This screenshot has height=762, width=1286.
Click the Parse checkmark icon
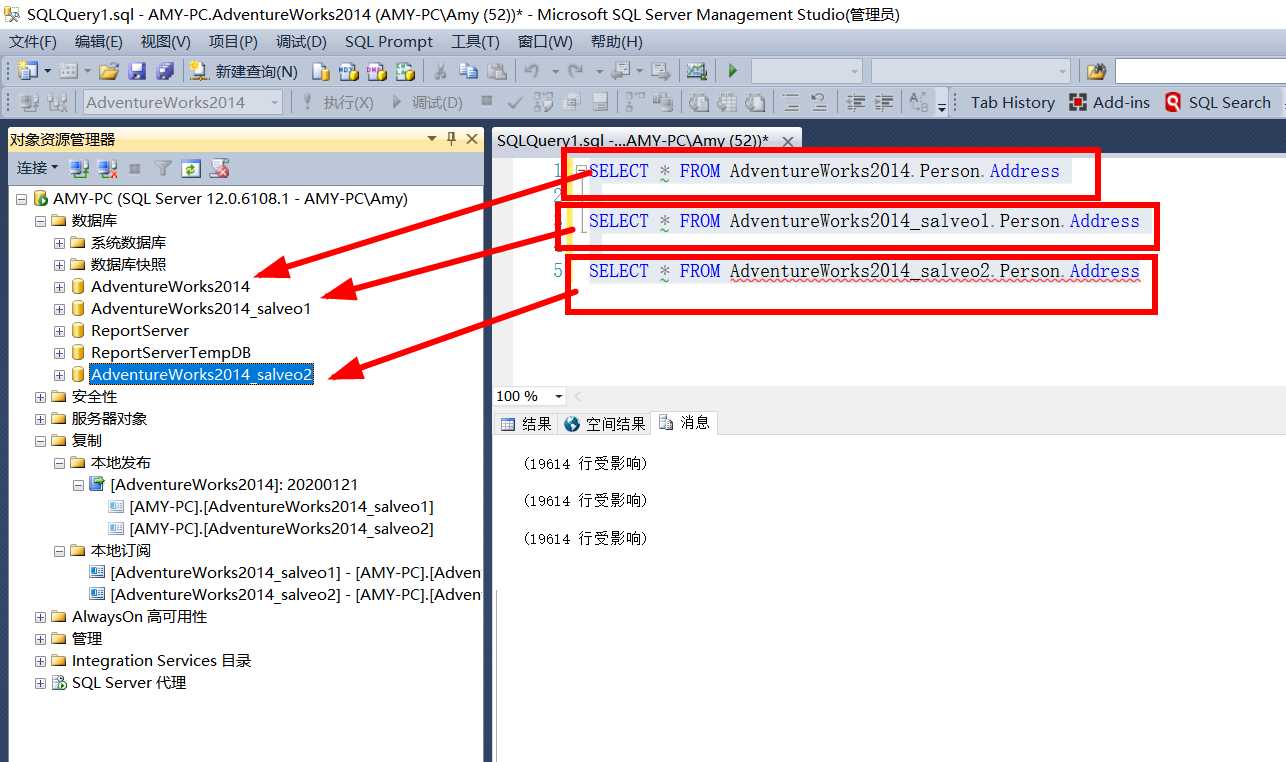(515, 102)
